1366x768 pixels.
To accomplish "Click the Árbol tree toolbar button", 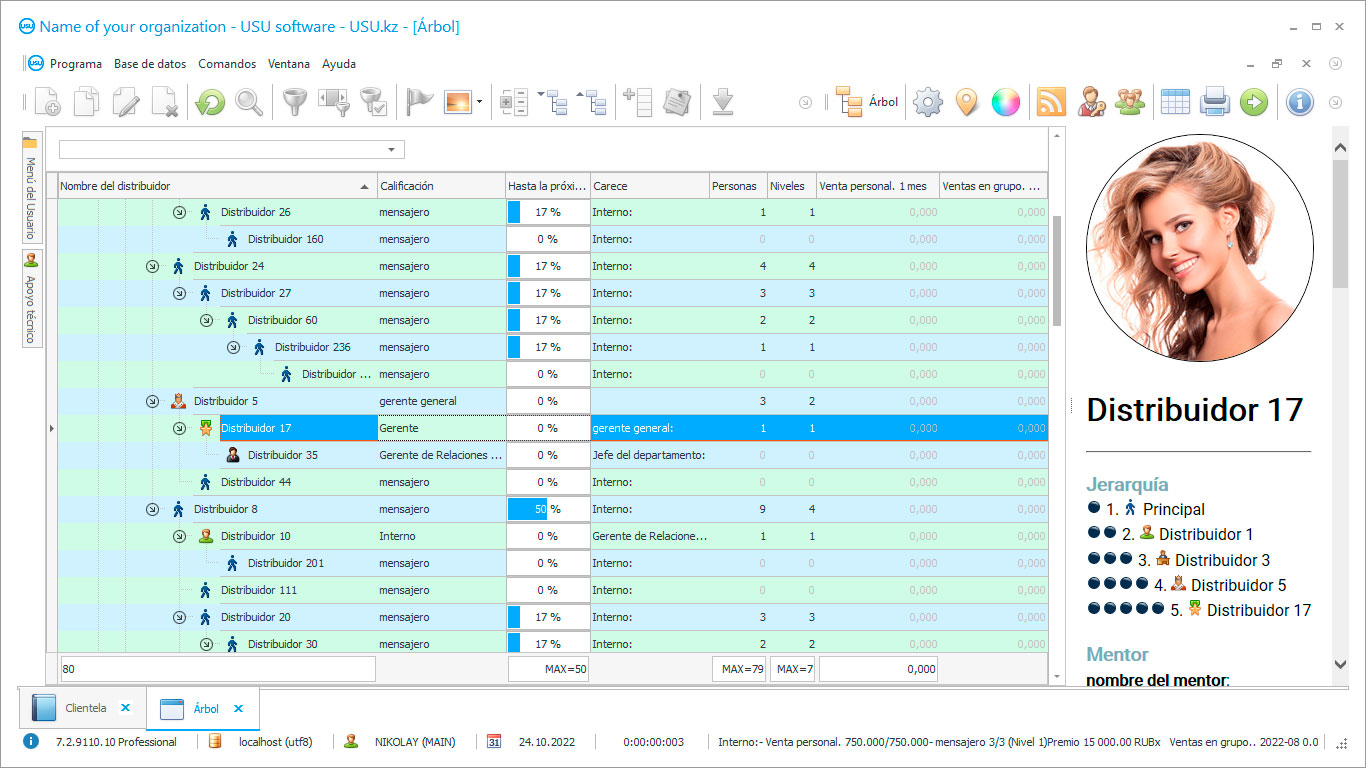I will click(867, 102).
